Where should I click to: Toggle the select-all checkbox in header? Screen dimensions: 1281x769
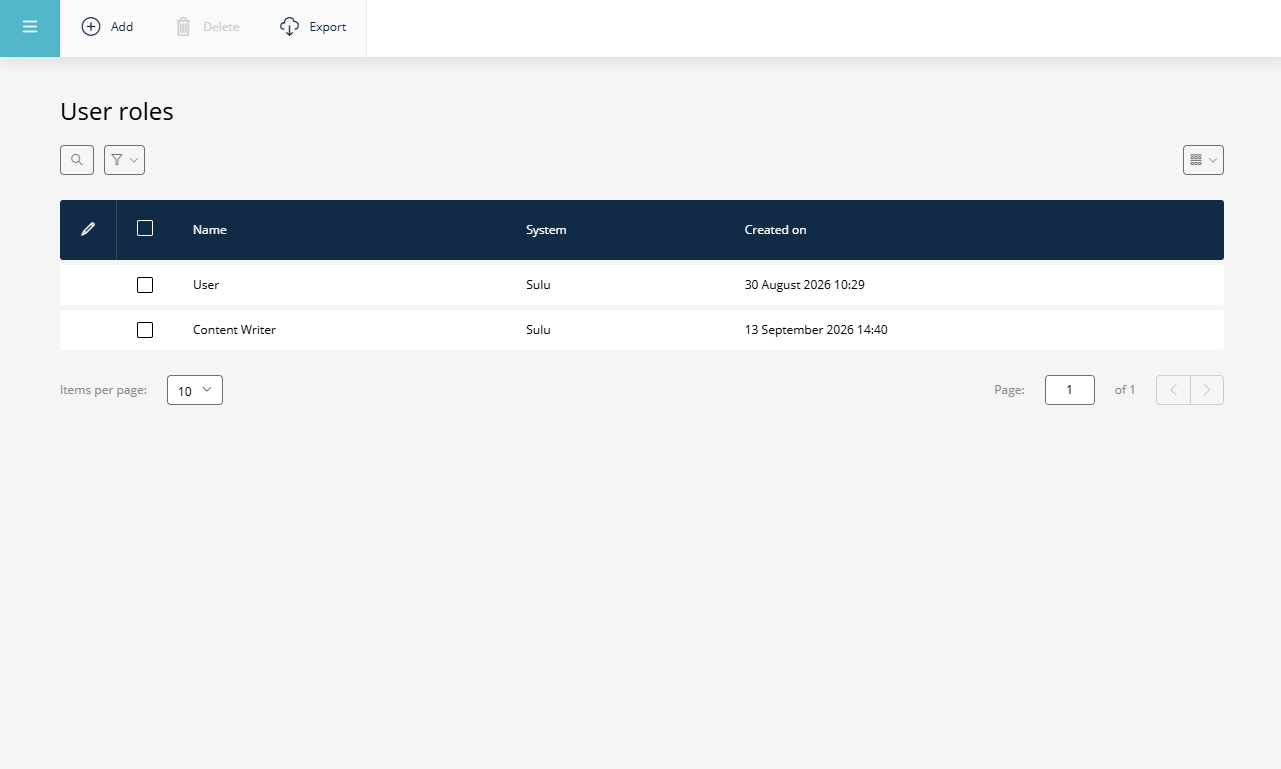[x=145, y=228]
